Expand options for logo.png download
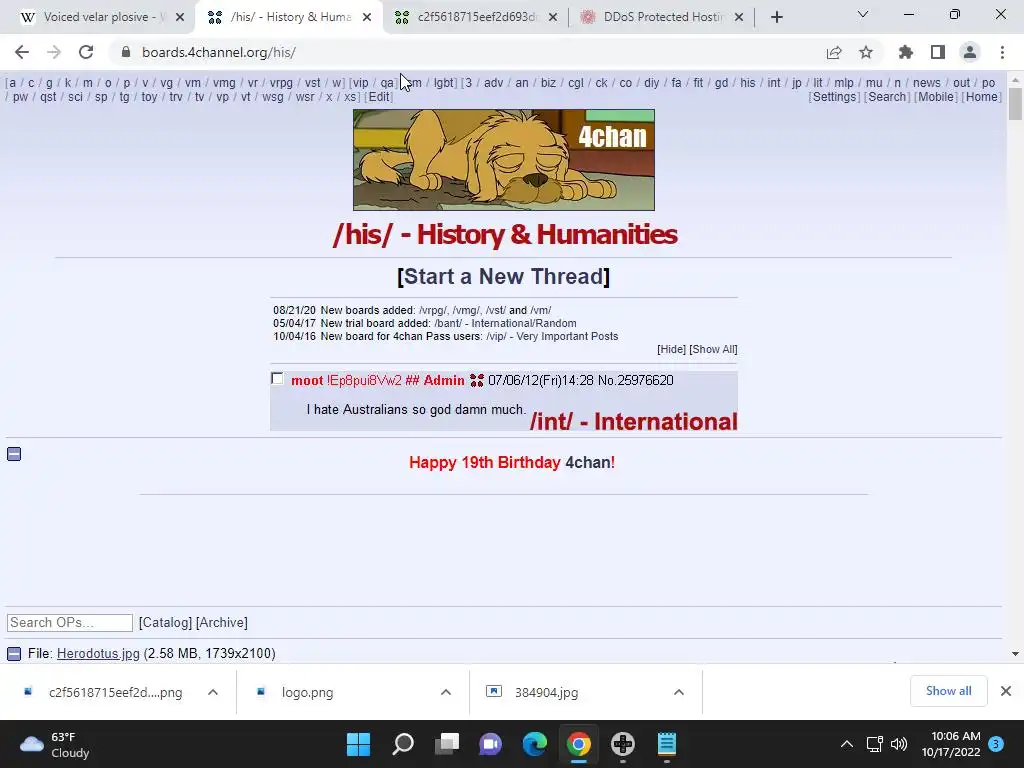 (x=446, y=692)
